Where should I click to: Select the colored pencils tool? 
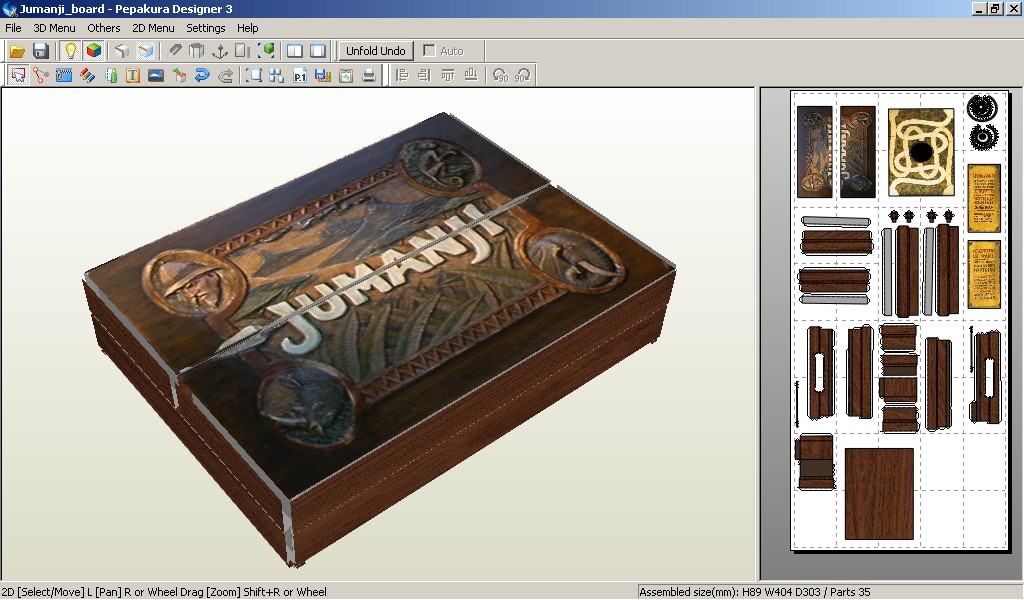pyautogui.click(x=88, y=76)
